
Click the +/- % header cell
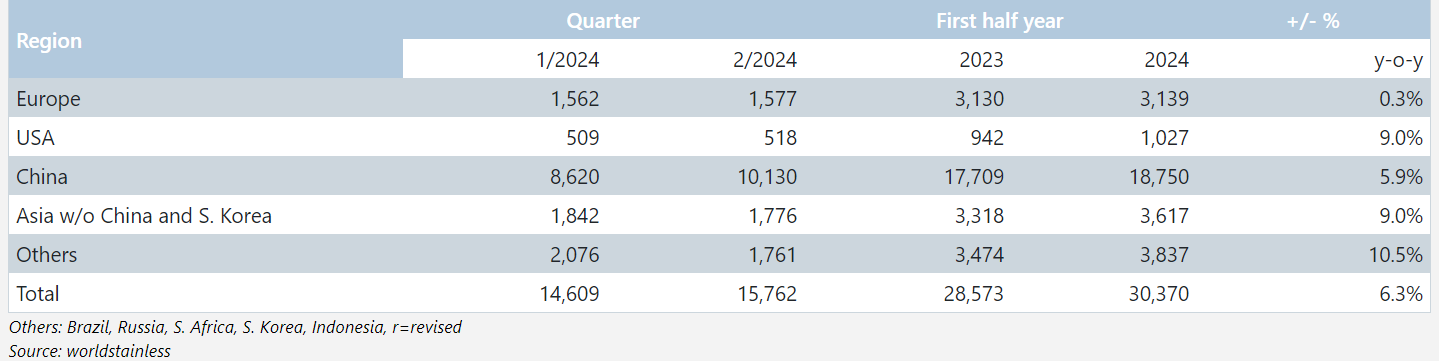coord(1313,20)
